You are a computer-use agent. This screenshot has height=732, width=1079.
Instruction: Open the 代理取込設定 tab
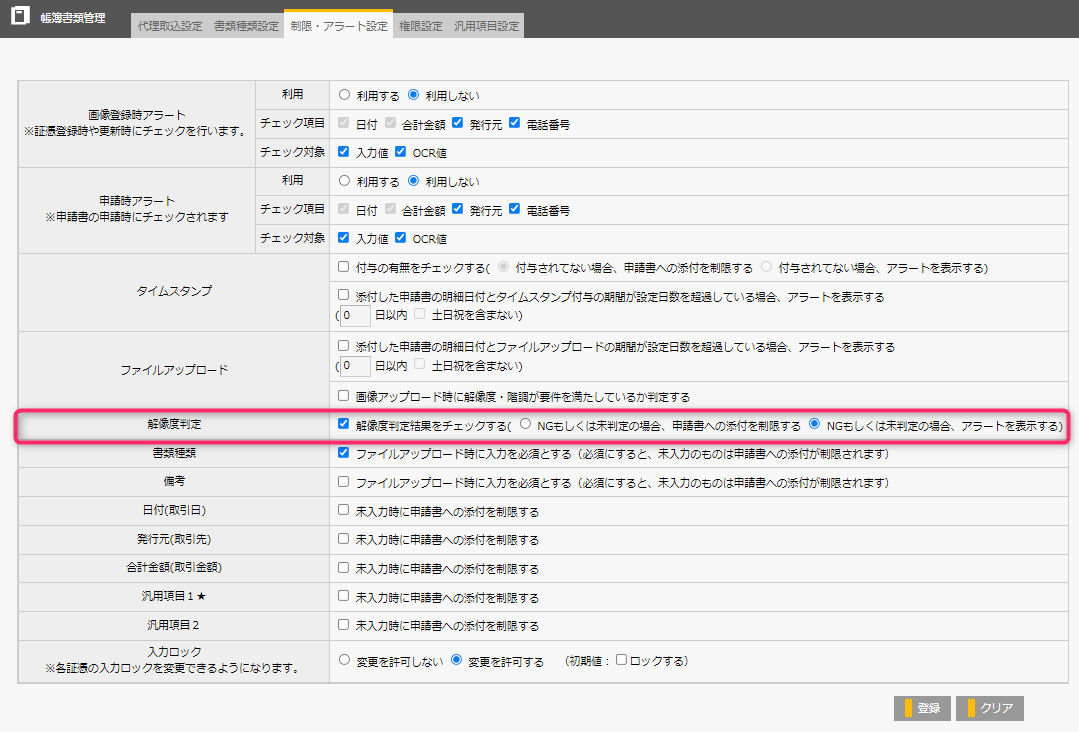pyautogui.click(x=169, y=26)
